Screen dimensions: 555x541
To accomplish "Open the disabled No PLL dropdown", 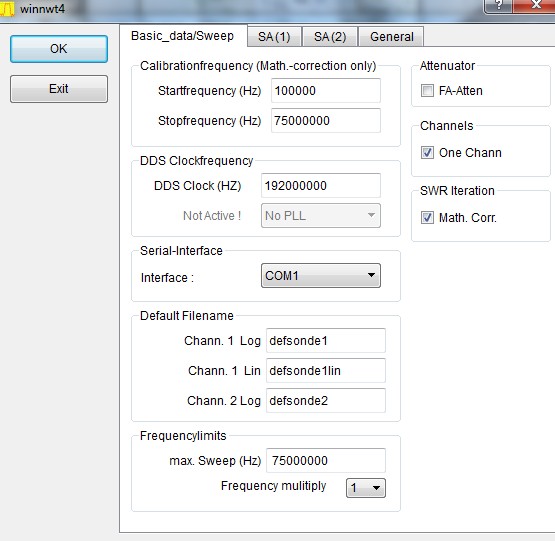I will 321,216.
